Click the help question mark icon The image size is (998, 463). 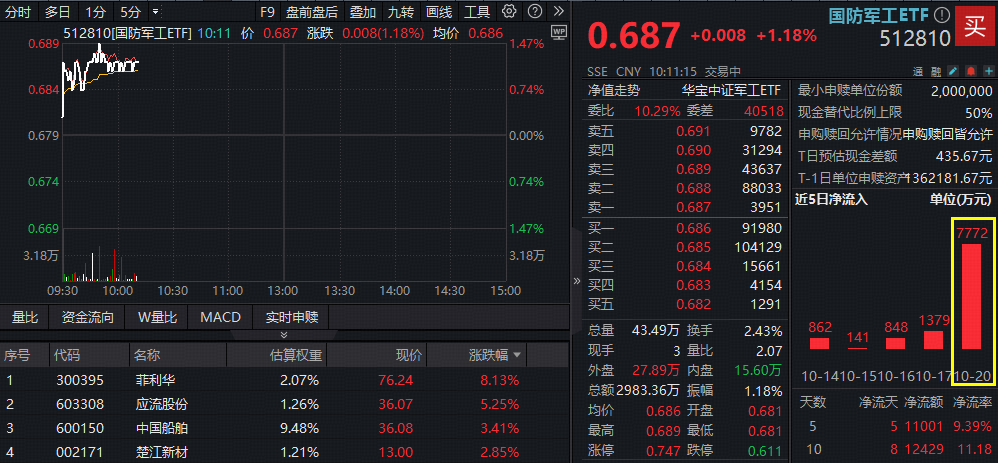pyautogui.click(x=533, y=12)
